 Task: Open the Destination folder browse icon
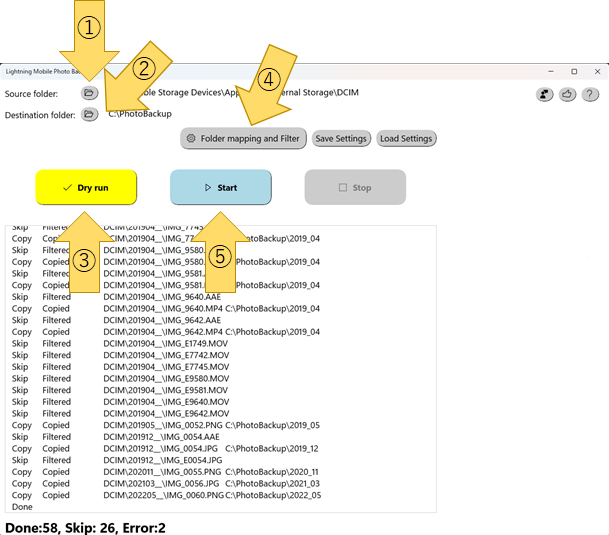click(x=89, y=114)
